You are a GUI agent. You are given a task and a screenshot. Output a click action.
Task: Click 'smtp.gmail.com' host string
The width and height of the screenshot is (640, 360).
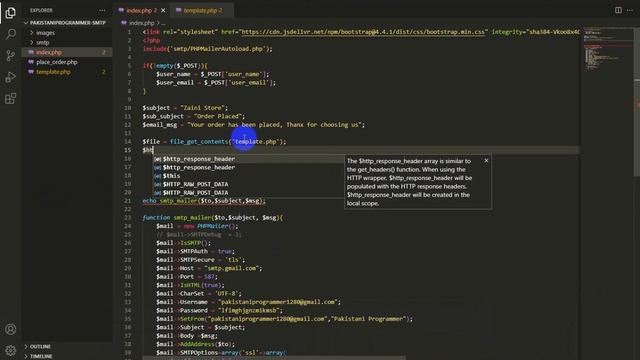pos(232,268)
